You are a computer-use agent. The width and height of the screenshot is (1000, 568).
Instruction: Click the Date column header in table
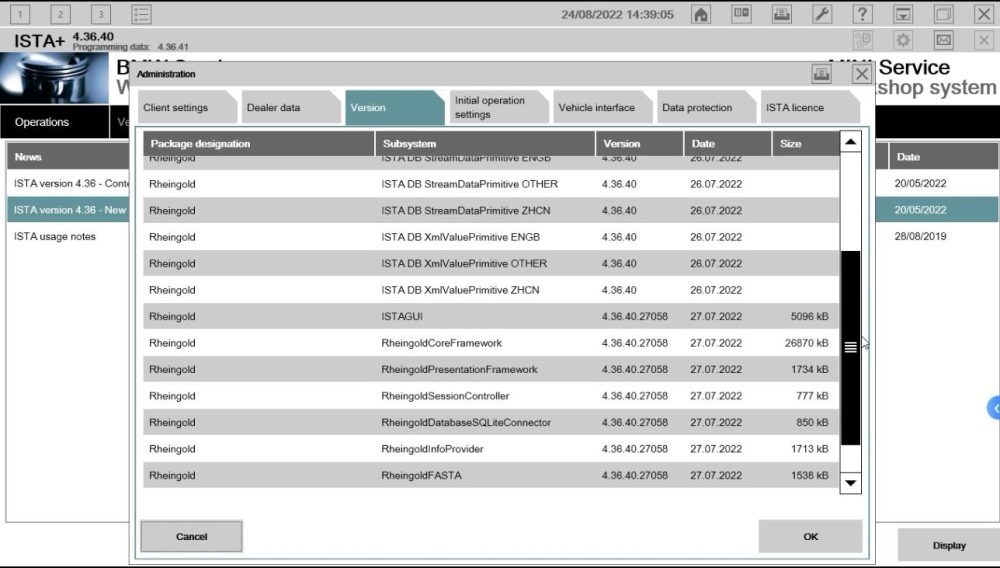728,143
